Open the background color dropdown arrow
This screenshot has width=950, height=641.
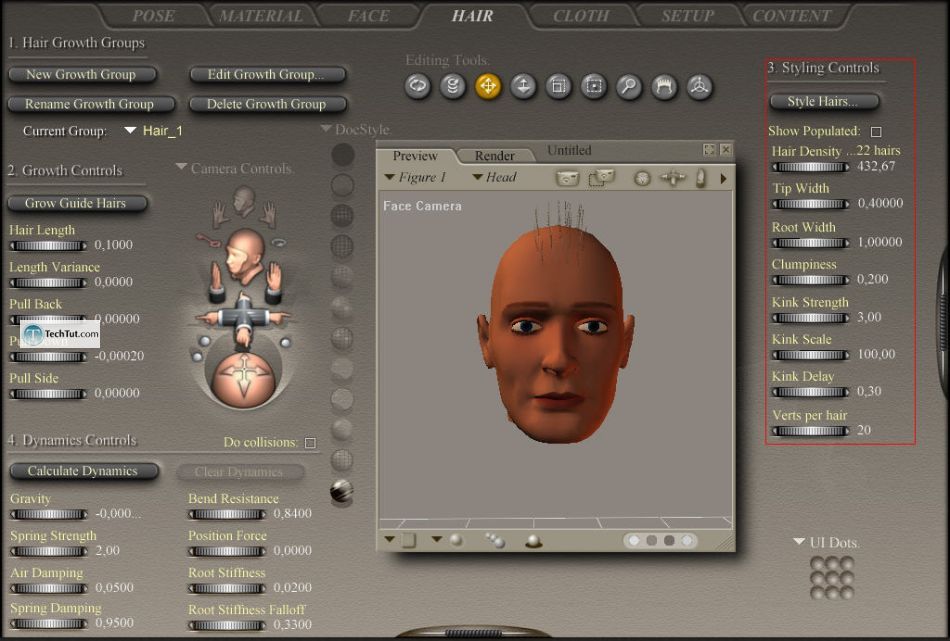(390, 539)
